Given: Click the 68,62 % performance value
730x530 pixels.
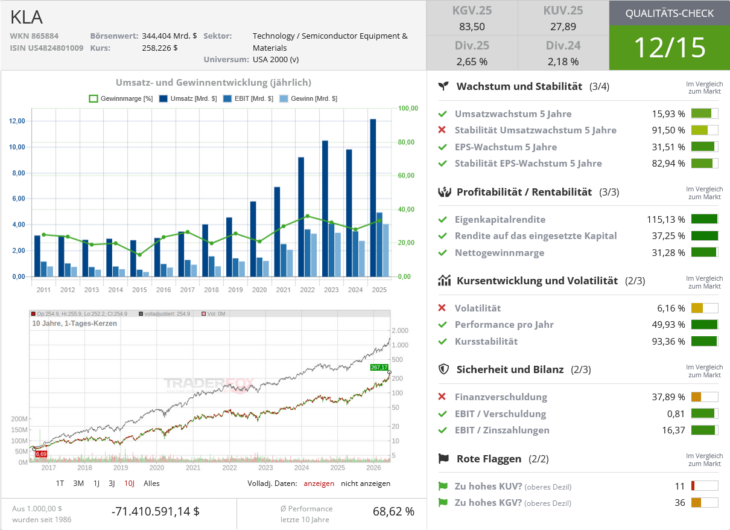Looking at the screenshot, I should pyautogui.click(x=393, y=511).
